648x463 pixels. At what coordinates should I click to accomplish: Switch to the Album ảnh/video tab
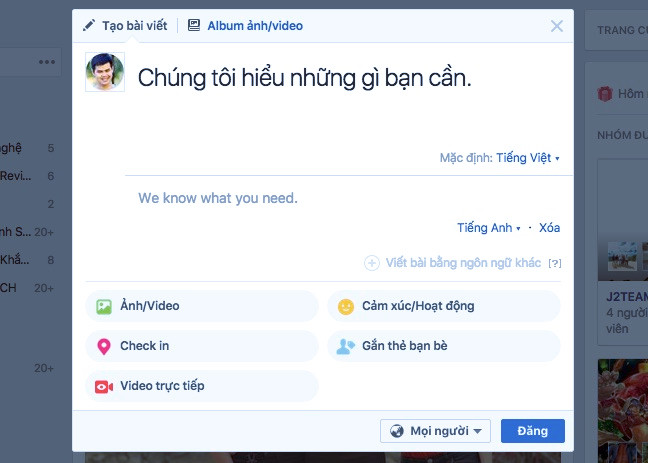[254, 26]
